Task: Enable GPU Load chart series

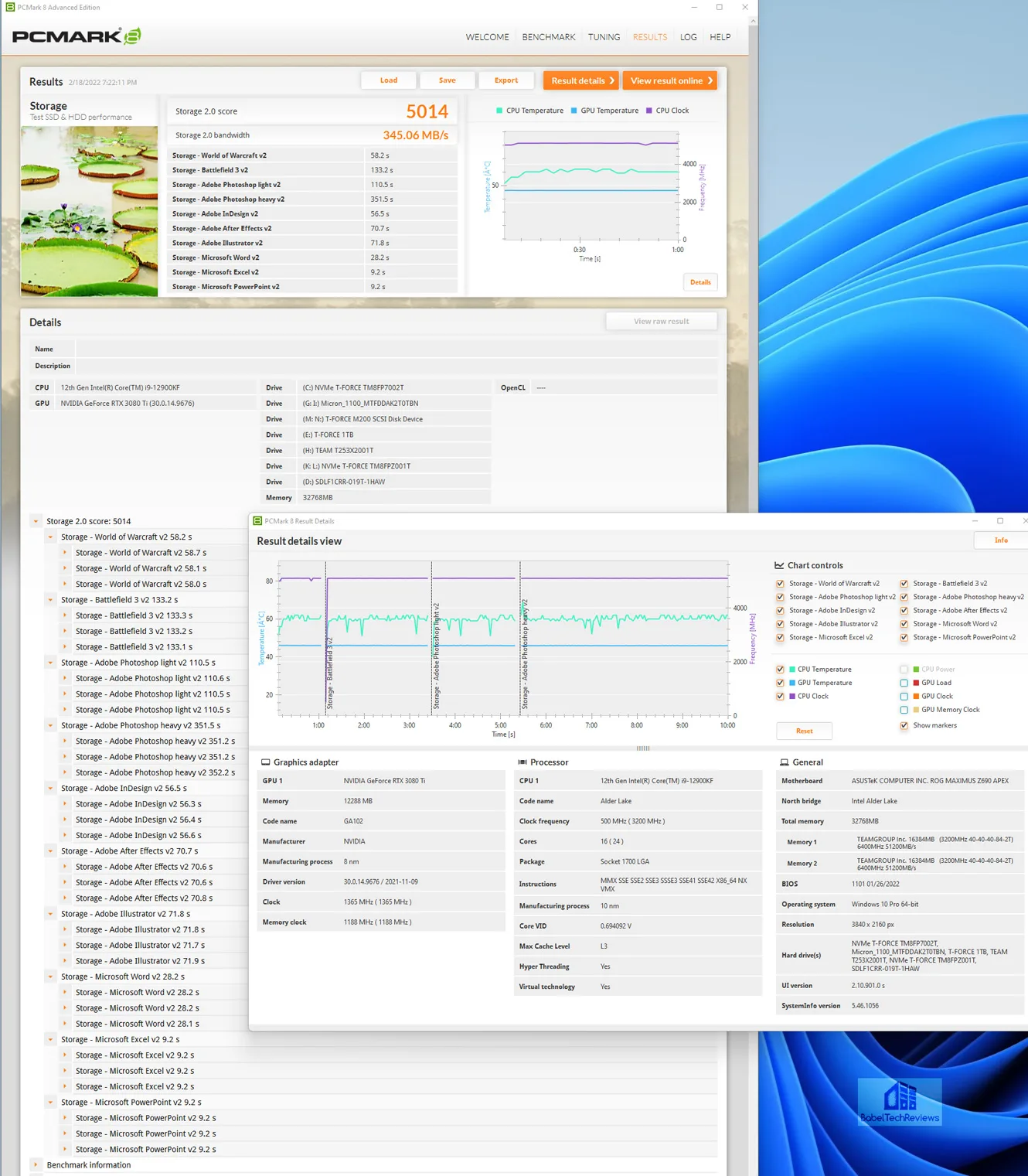Action: click(x=904, y=683)
